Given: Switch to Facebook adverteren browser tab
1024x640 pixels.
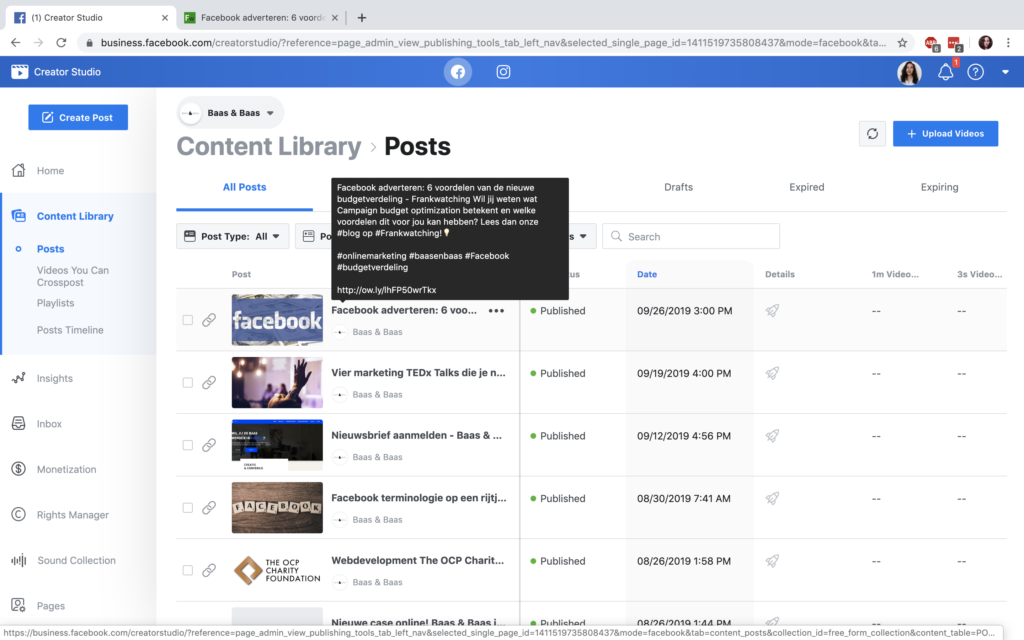Looking at the screenshot, I should (x=262, y=18).
